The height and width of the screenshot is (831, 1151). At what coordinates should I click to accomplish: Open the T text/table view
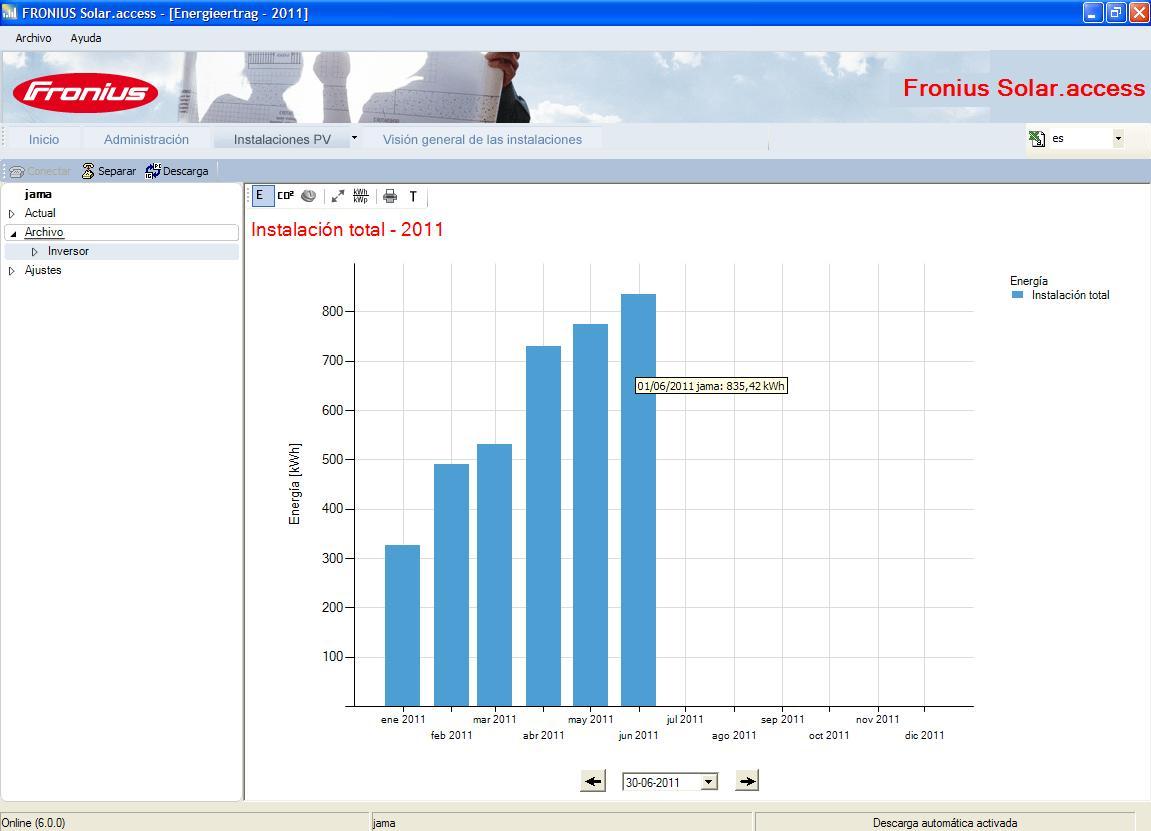pyautogui.click(x=413, y=196)
